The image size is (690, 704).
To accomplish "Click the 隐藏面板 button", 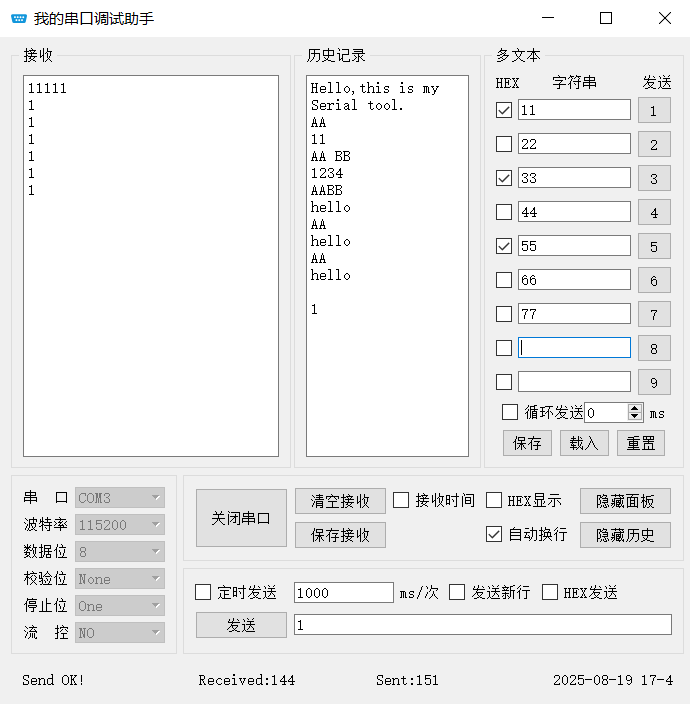I will 625,501.
